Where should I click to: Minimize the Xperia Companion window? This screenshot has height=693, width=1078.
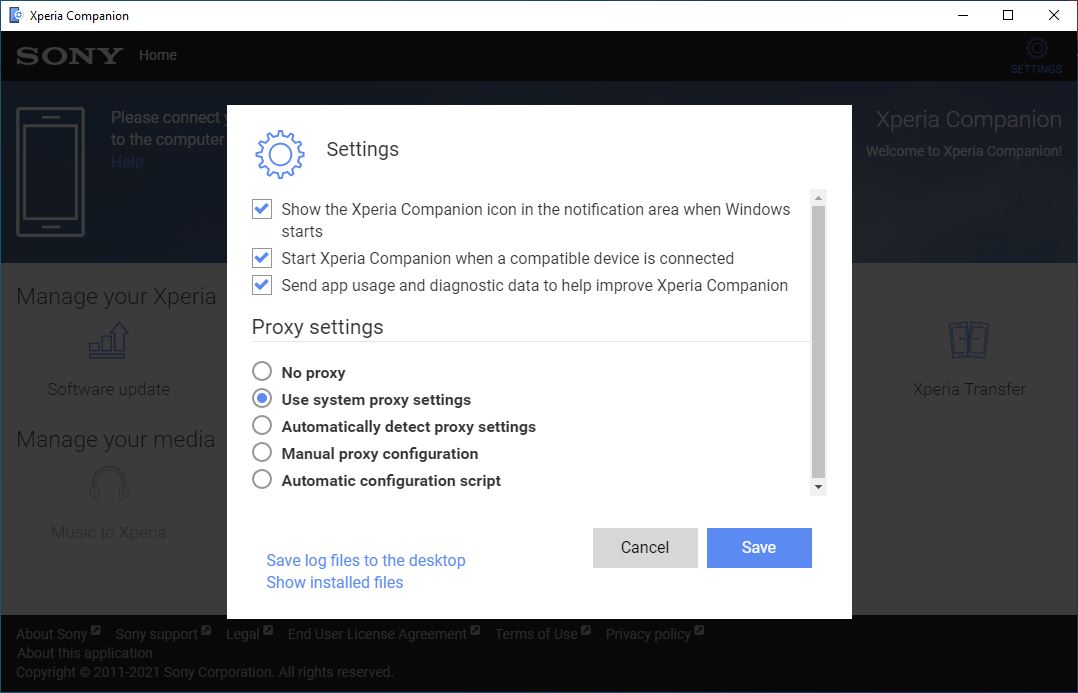point(963,15)
